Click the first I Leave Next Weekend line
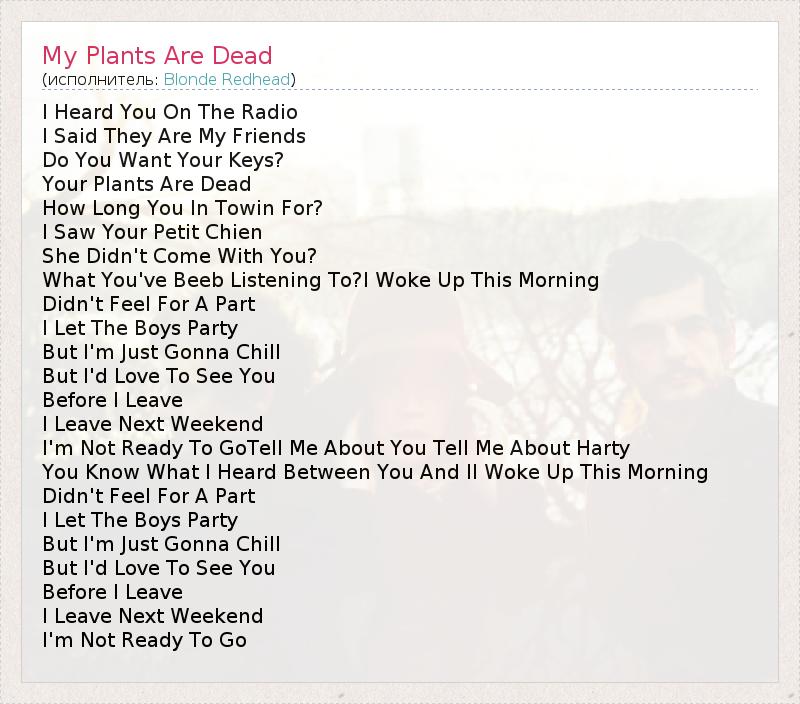Image resolution: width=800 pixels, height=704 pixels. tap(153, 424)
